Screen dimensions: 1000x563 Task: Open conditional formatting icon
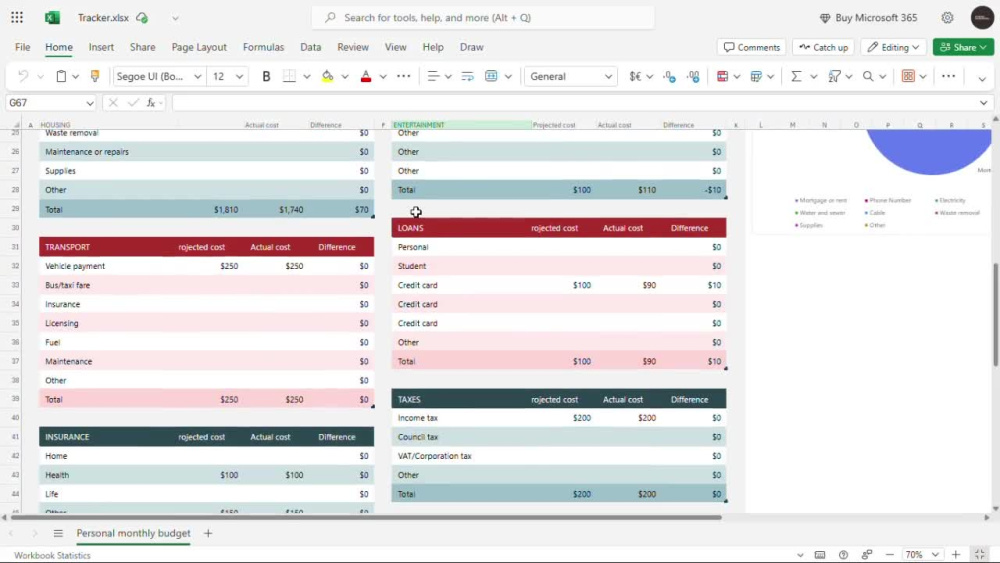[723, 77]
